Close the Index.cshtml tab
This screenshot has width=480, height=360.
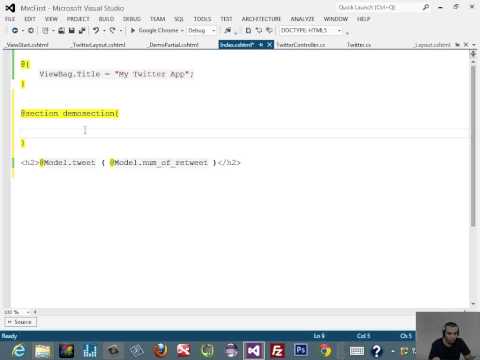tap(269, 45)
